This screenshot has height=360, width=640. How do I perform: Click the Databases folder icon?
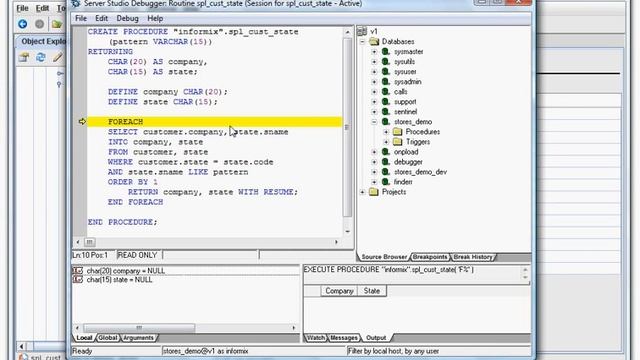coord(374,42)
